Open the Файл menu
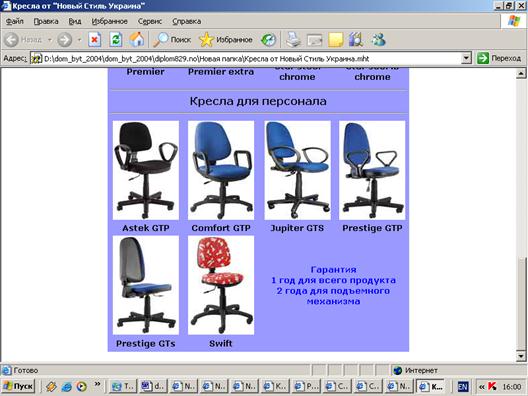This screenshot has height=396, width=528. point(14,21)
